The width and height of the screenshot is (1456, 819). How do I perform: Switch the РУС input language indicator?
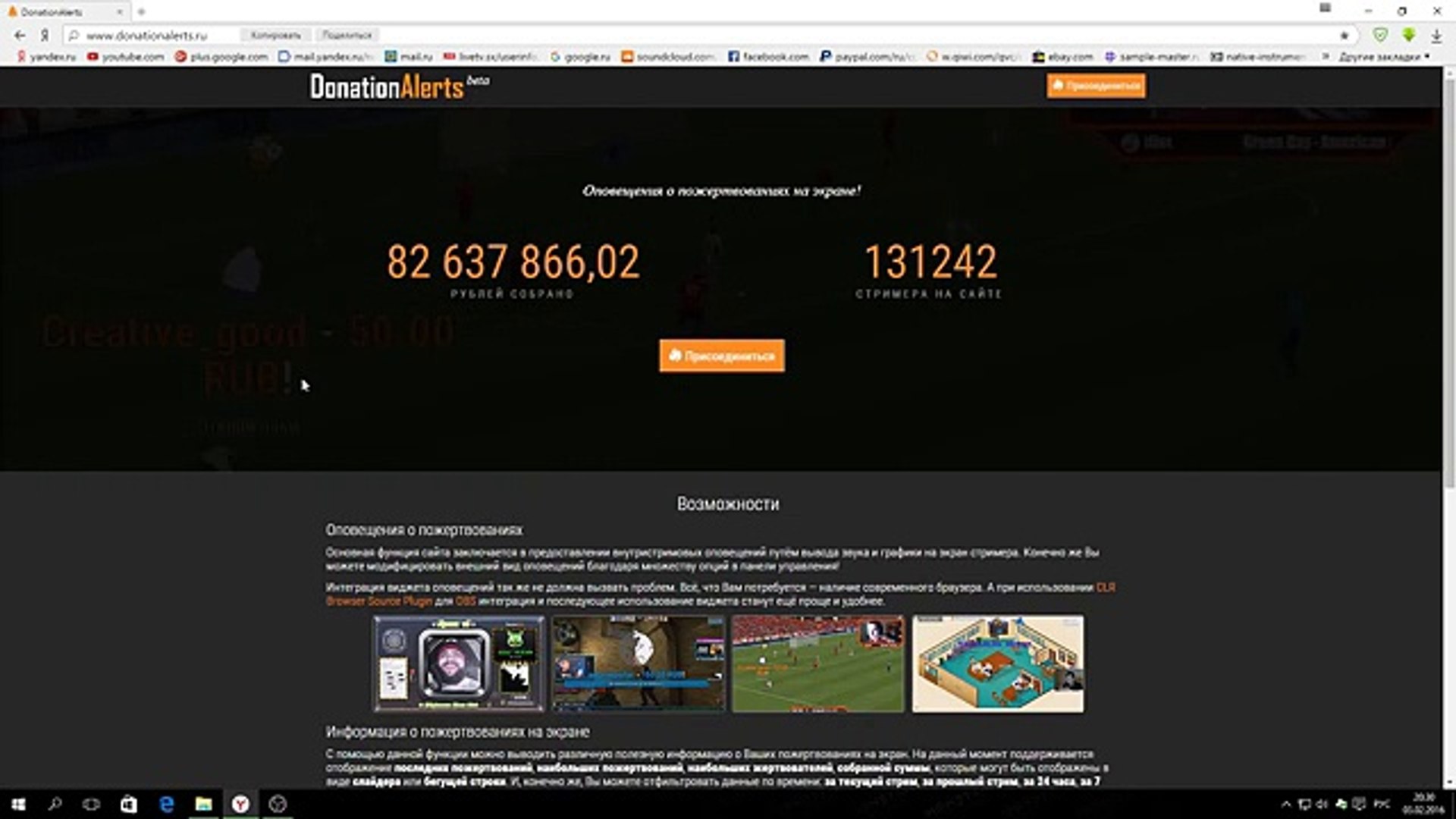click(x=1382, y=804)
